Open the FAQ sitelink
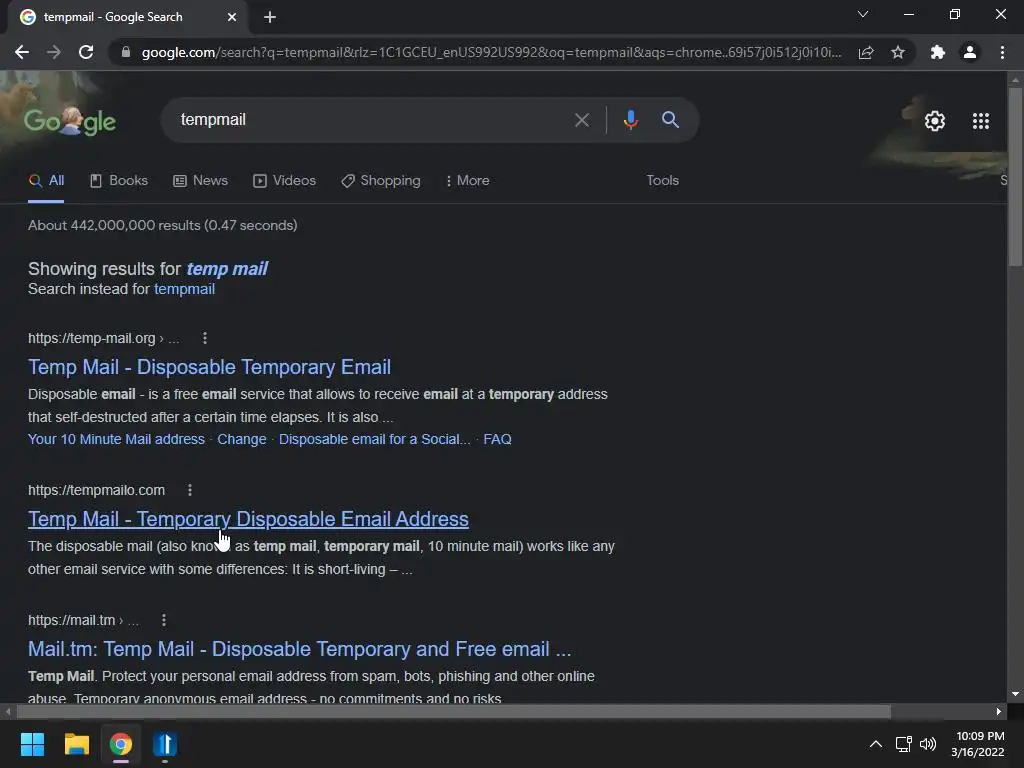The image size is (1024, 768). (x=498, y=439)
